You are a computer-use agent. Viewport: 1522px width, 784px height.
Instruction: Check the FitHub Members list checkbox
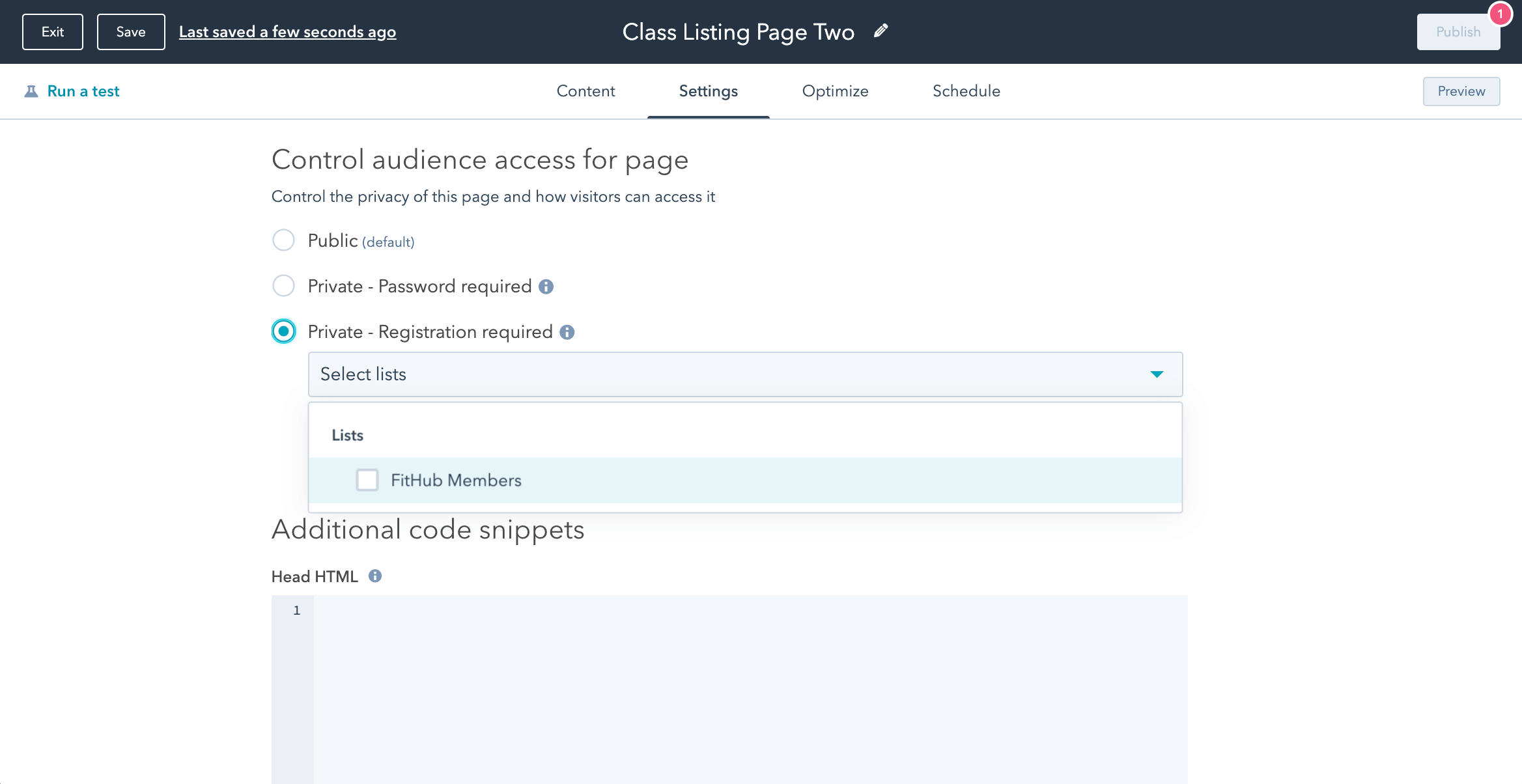[x=367, y=480]
